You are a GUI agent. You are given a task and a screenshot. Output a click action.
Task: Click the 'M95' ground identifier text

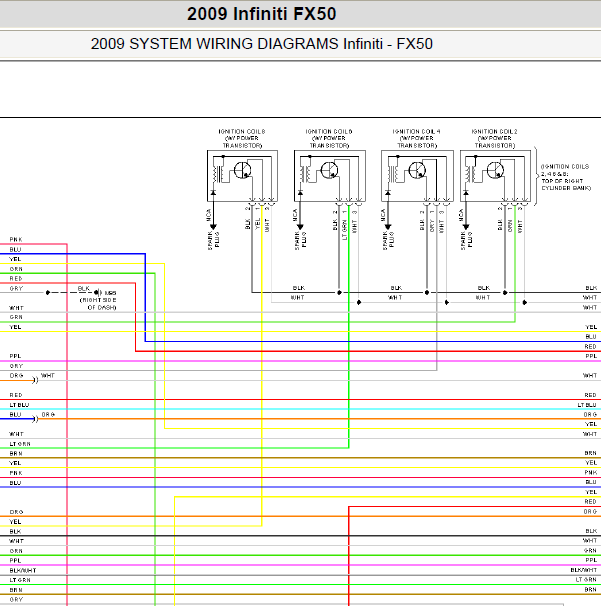pos(110,293)
